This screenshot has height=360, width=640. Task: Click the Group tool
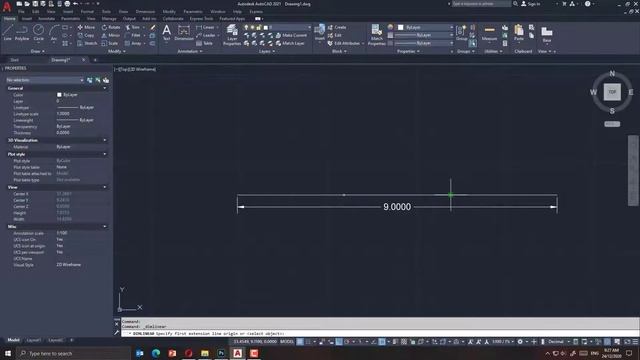(461, 33)
